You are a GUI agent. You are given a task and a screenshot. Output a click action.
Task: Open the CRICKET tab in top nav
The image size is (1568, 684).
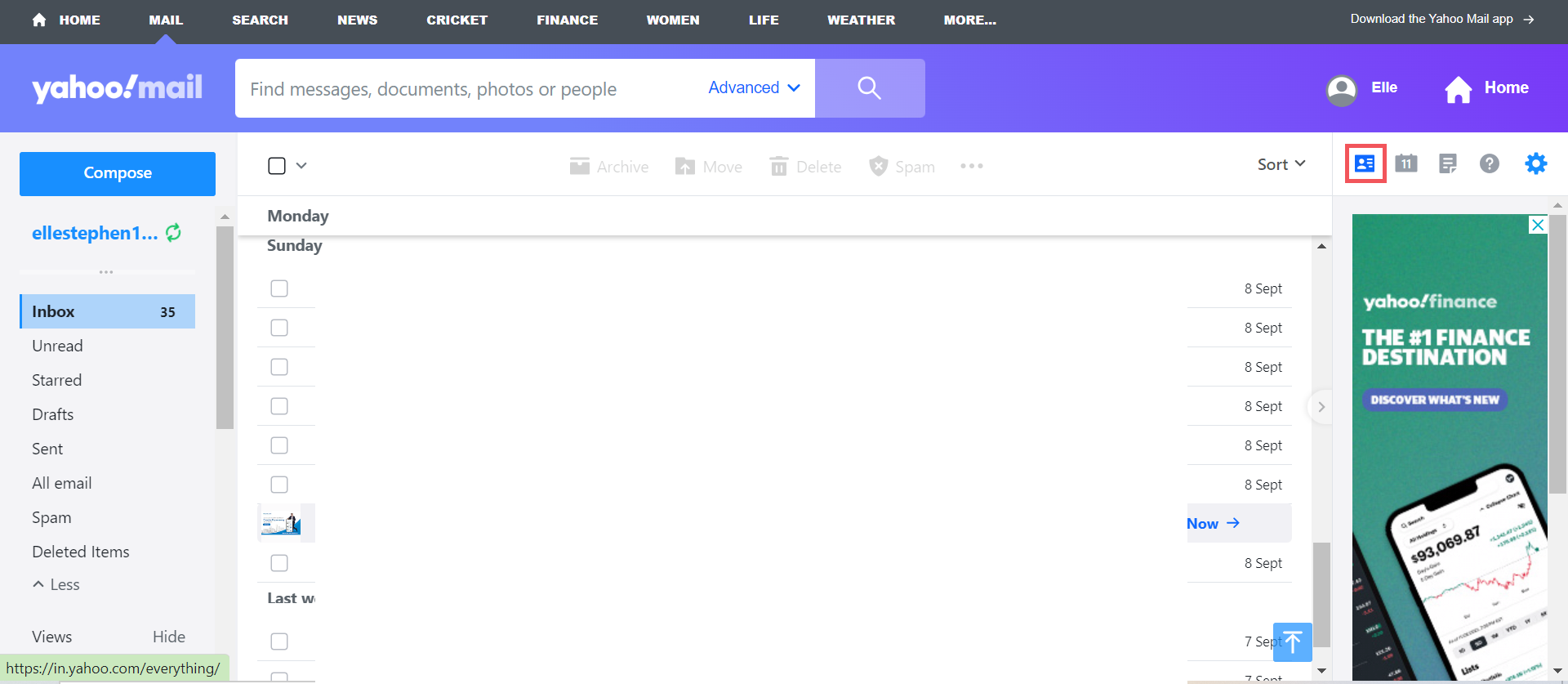click(457, 20)
